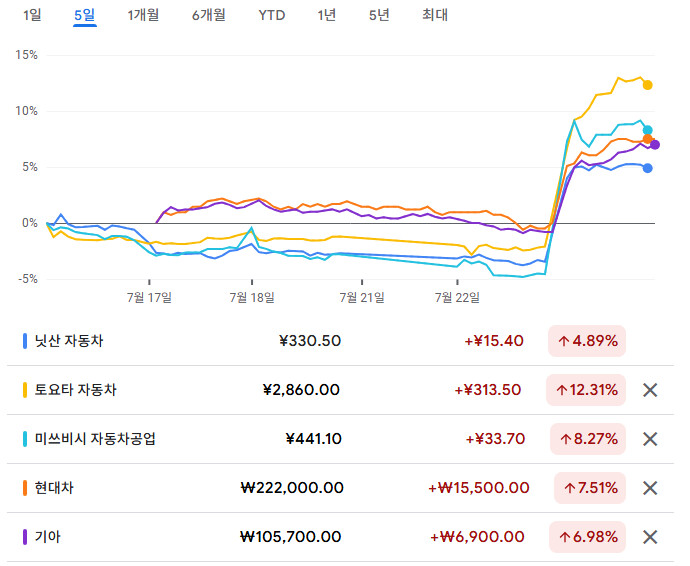Open the 닛산 자동차 stock link
This screenshot has width=690, height=566.
click(69, 341)
